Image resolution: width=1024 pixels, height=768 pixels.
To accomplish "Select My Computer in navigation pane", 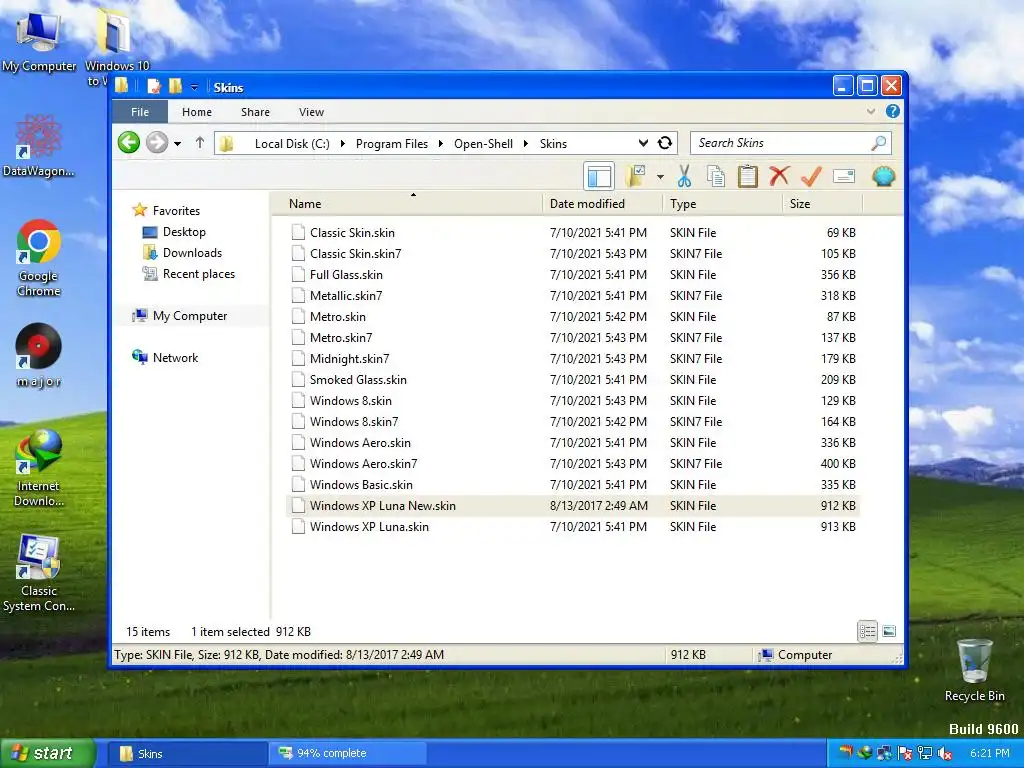I will 189,315.
